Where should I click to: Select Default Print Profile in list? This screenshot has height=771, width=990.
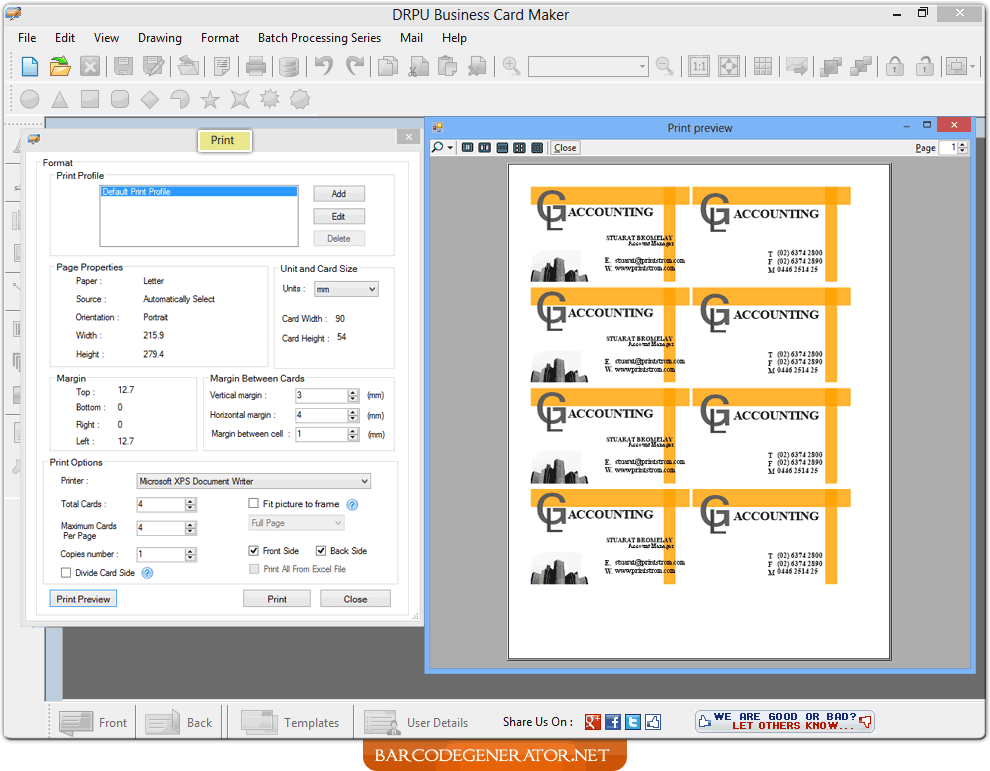(199, 191)
